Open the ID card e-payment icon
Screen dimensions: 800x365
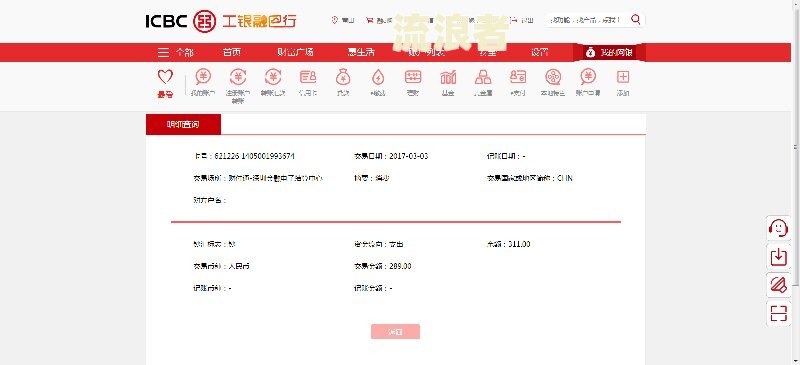518,77
